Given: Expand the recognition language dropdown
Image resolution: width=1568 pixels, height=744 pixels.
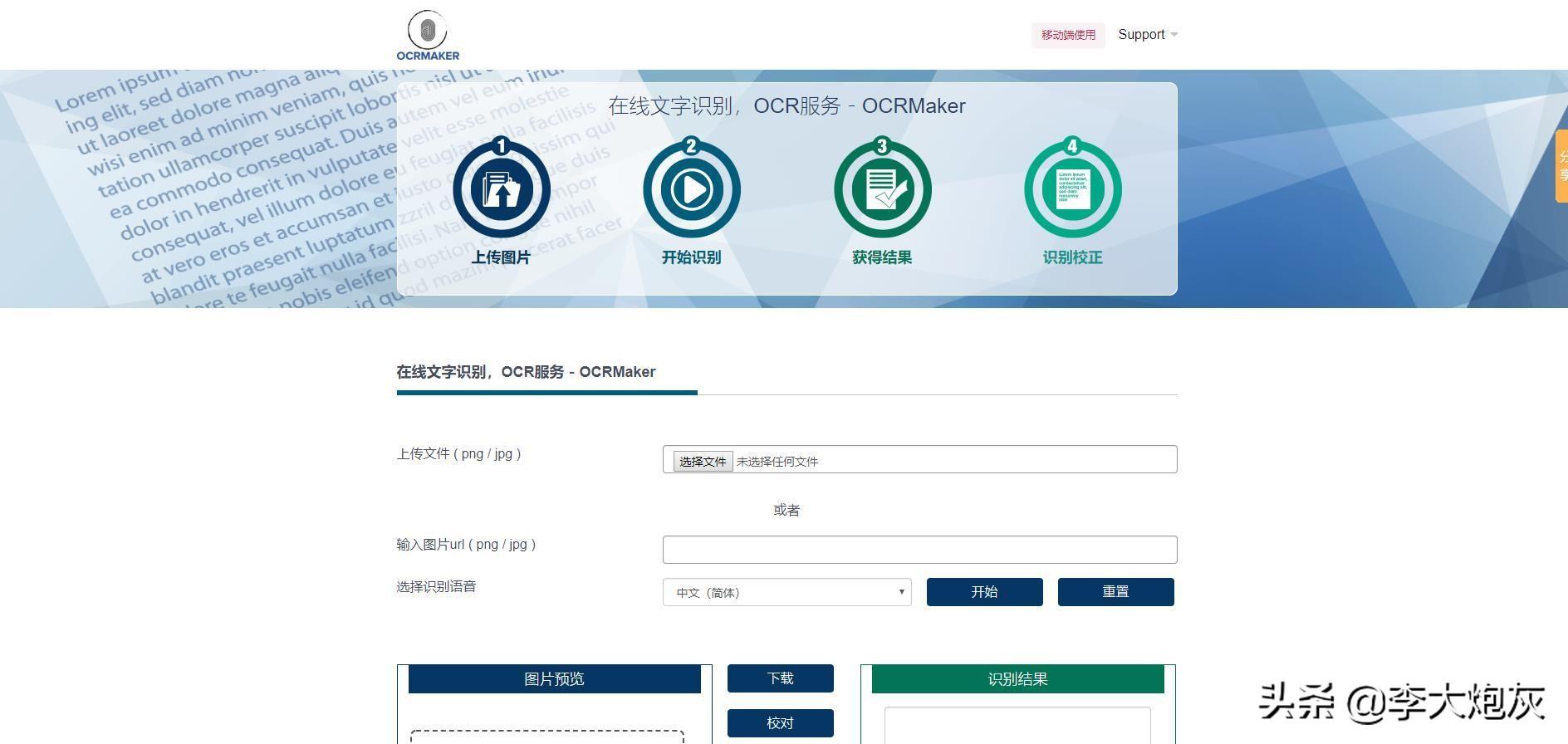Looking at the screenshot, I should pos(787,592).
